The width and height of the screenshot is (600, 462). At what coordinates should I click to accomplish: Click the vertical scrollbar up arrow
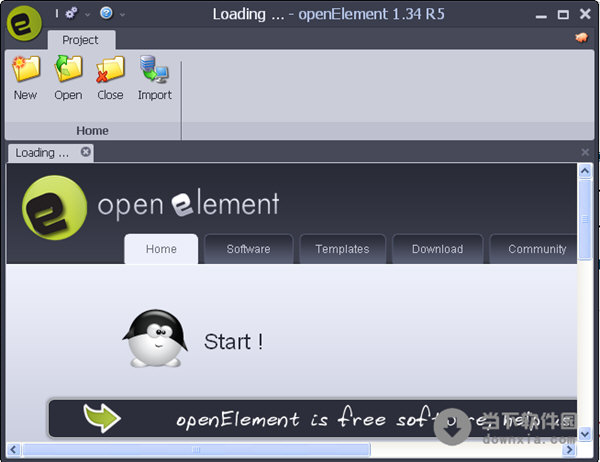pyautogui.click(x=585, y=171)
